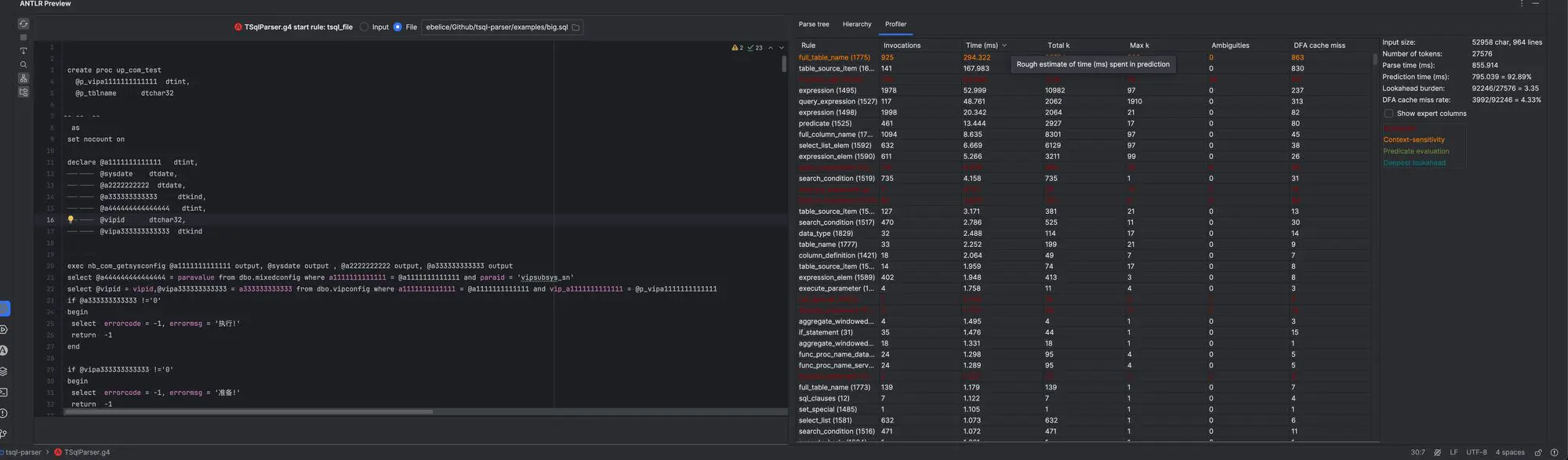Click the folder browse icon beside file path
This screenshot has height=460, width=1568.
(x=575, y=27)
